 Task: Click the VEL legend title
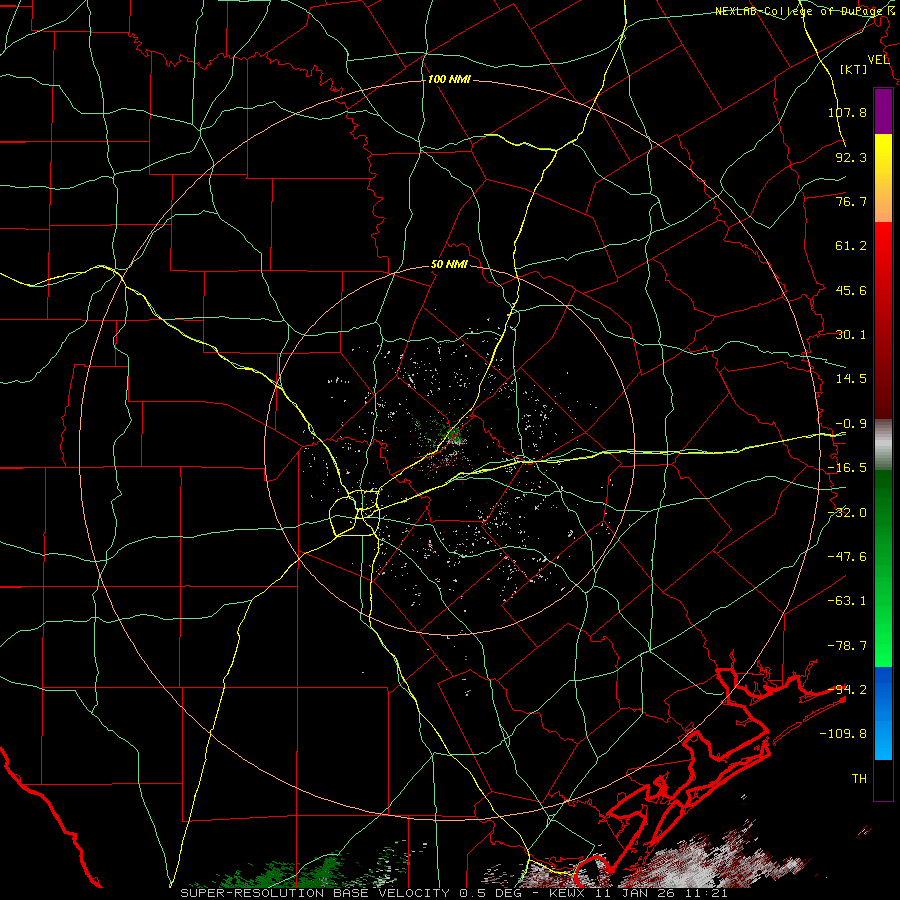tap(879, 60)
